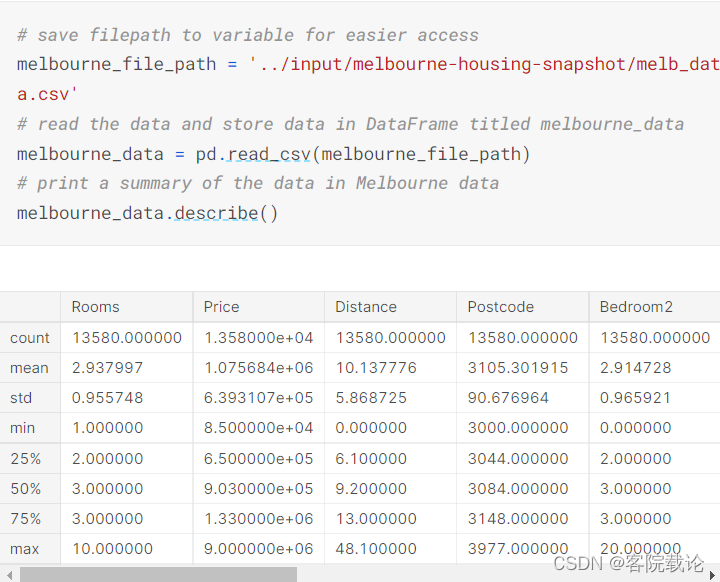Image resolution: width=720 pixels, height=582 pixels.
Task: Click the Postcode 25% value 3044.000000
Action: (518, 458)
